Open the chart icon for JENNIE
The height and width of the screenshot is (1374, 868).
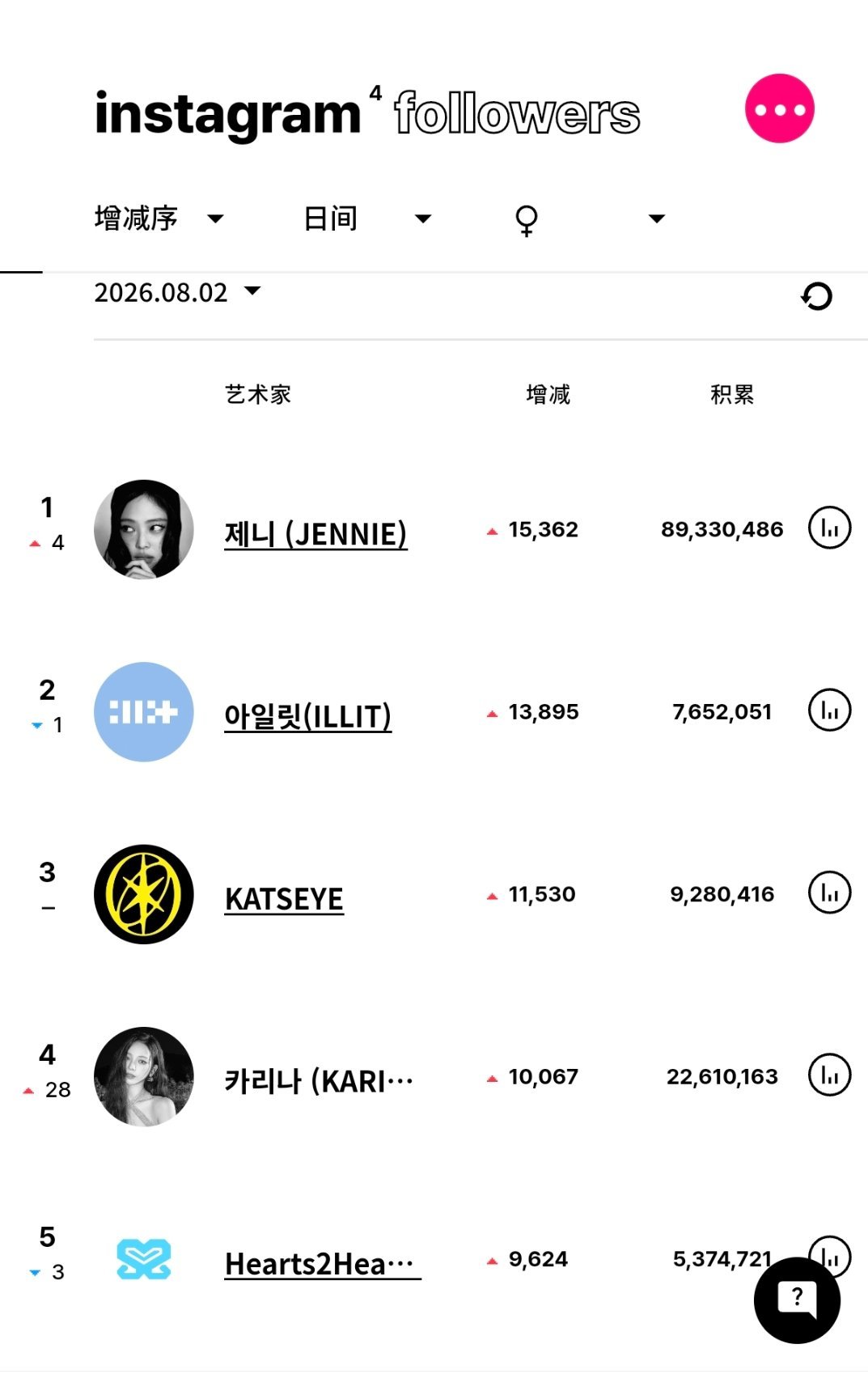[829, 528]
